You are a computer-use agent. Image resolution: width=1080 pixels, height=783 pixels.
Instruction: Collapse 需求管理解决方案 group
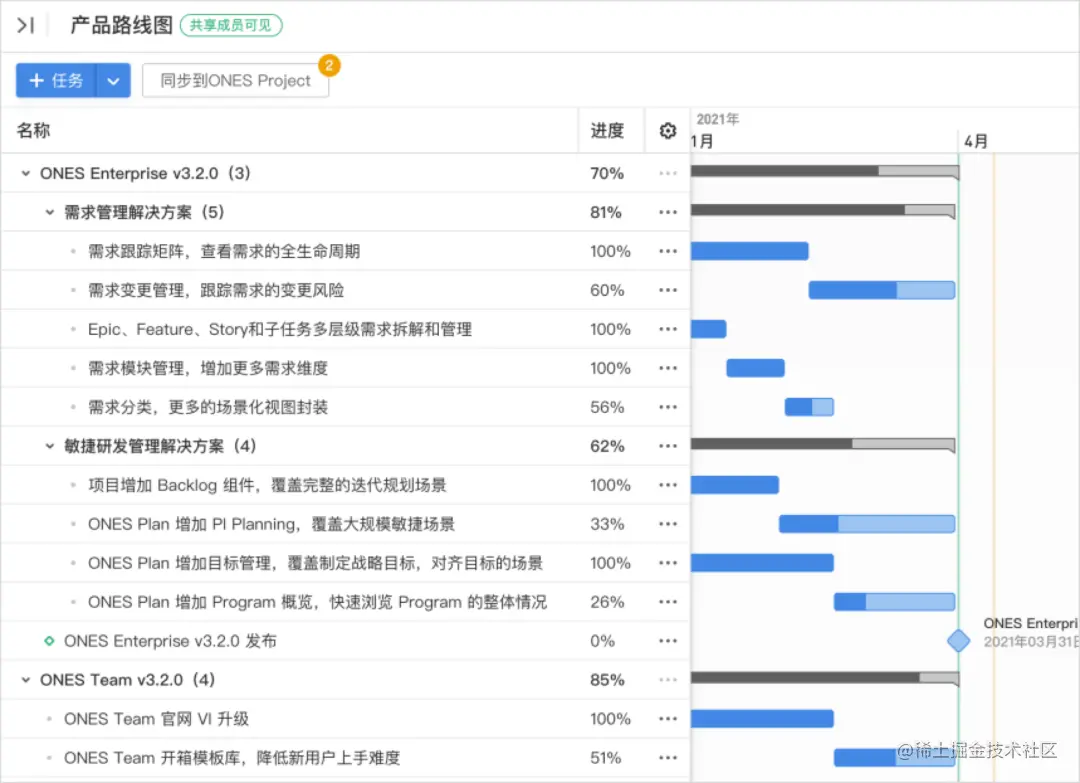[50, 212]
